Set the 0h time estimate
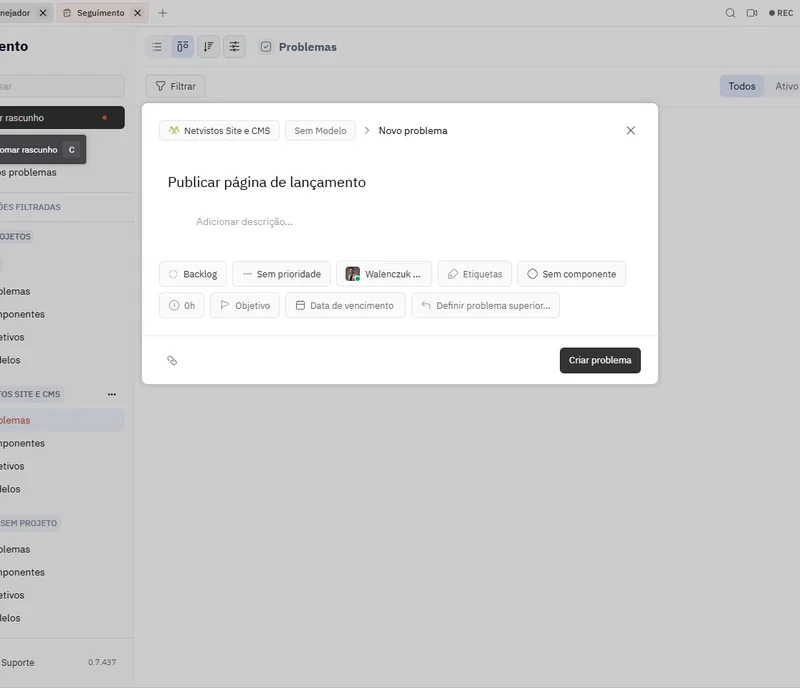Viewport: 800px width, 688px height. pos(182,305)
